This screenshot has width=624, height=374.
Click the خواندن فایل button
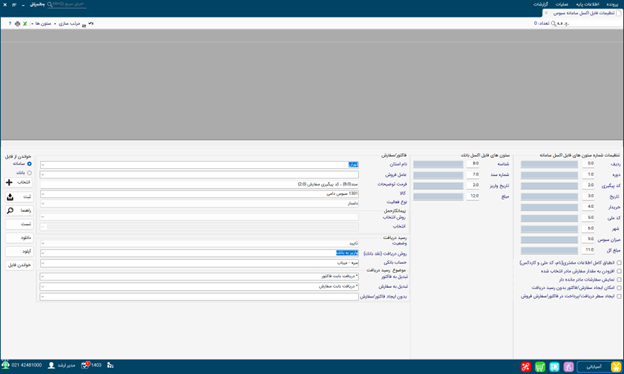pyautogui.click(x=19, y=265)
